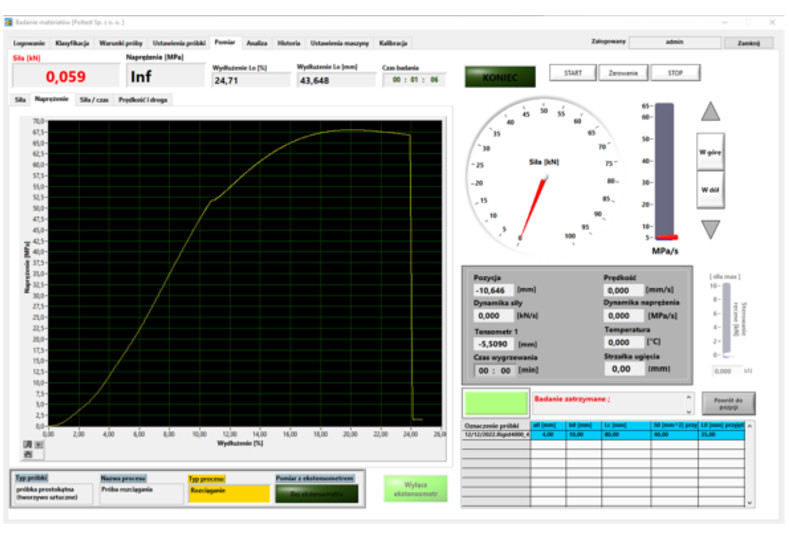Select the sample row 12/12/2022 in table
The height and width of the screenshot is (543, 789).
click(603, 434)
